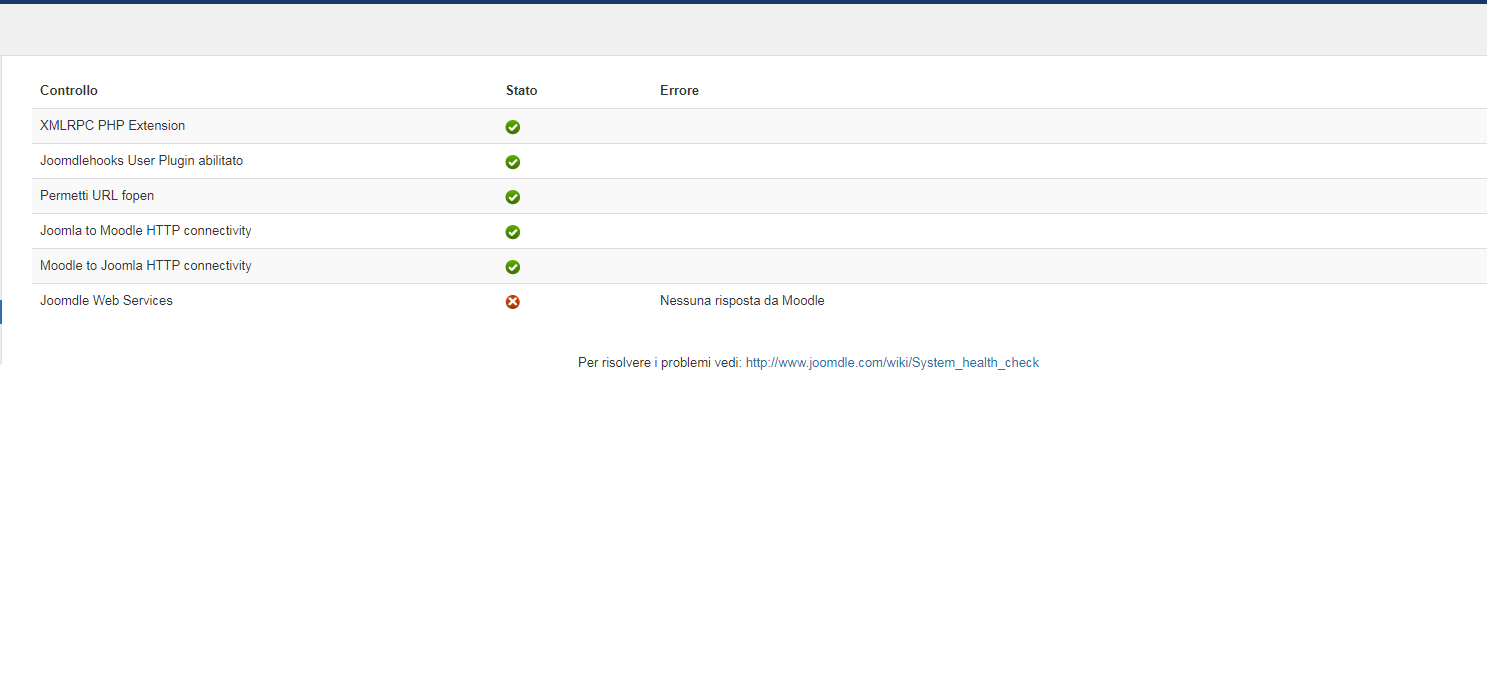This screenshot has width=1487, height=693.
Task: Select the Joomdle Web Services row label
Action: (x=106, y=301)
